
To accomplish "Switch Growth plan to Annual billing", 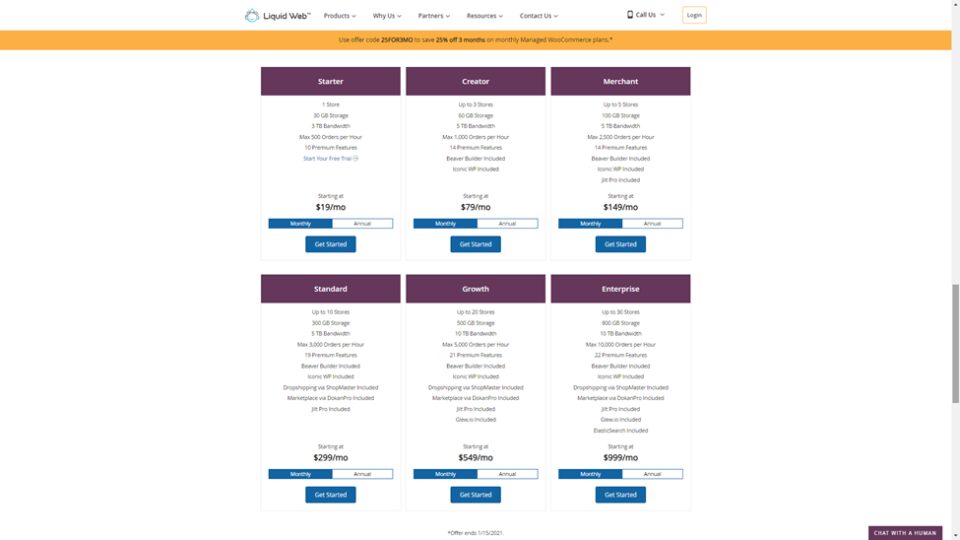I will 507,474.
